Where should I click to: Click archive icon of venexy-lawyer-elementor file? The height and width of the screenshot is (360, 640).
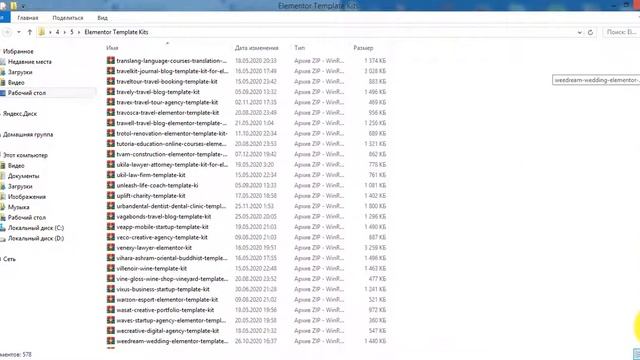pyautogui.click(x=111, y=248)
